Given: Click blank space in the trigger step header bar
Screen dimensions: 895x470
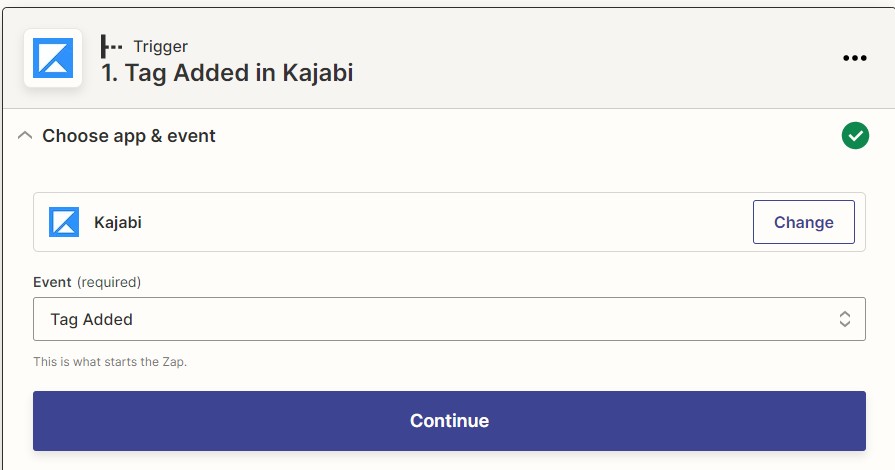Looking at the screenshot, I should coord(594,58).
